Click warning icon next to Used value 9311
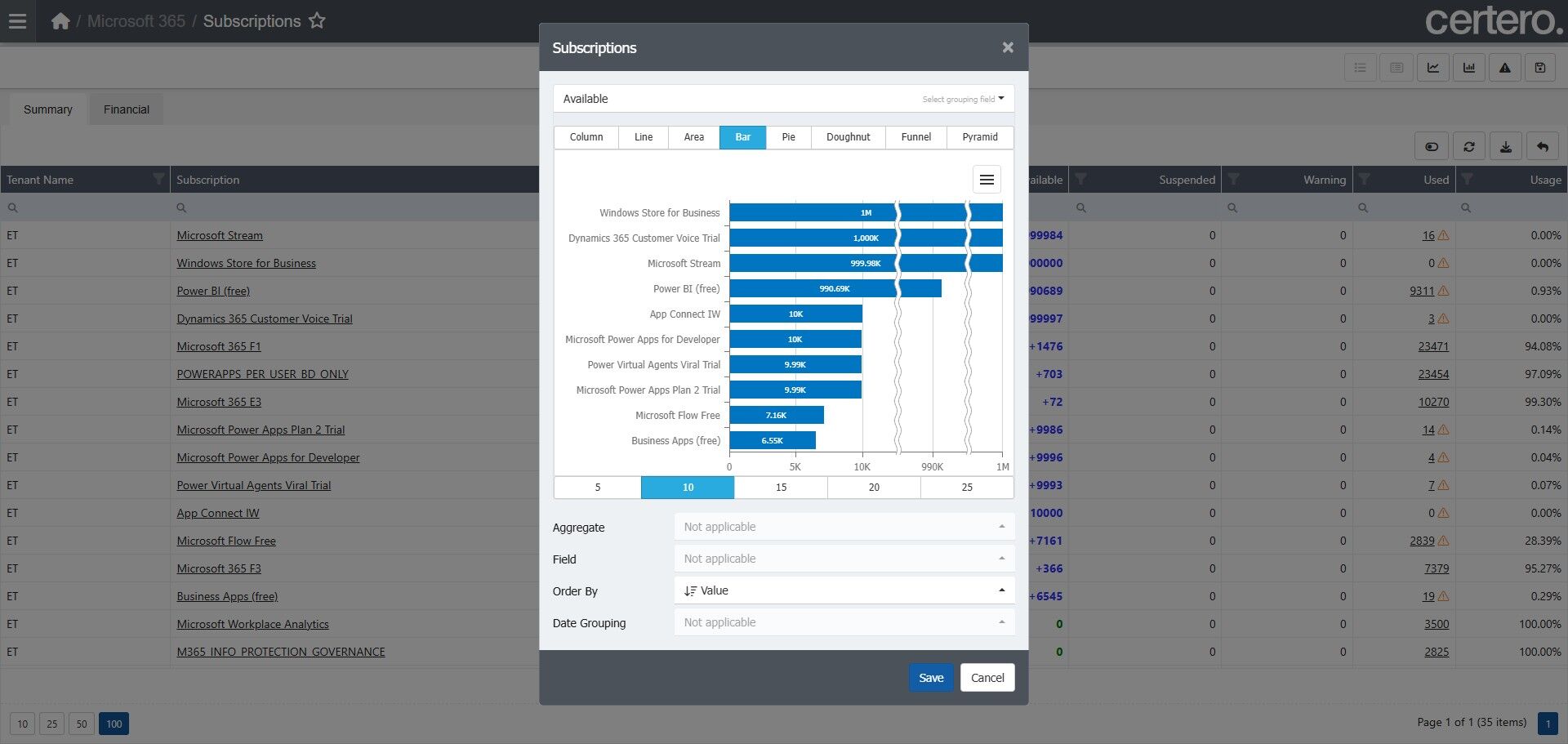1568x744 pixels. [x=1443, y=291]
